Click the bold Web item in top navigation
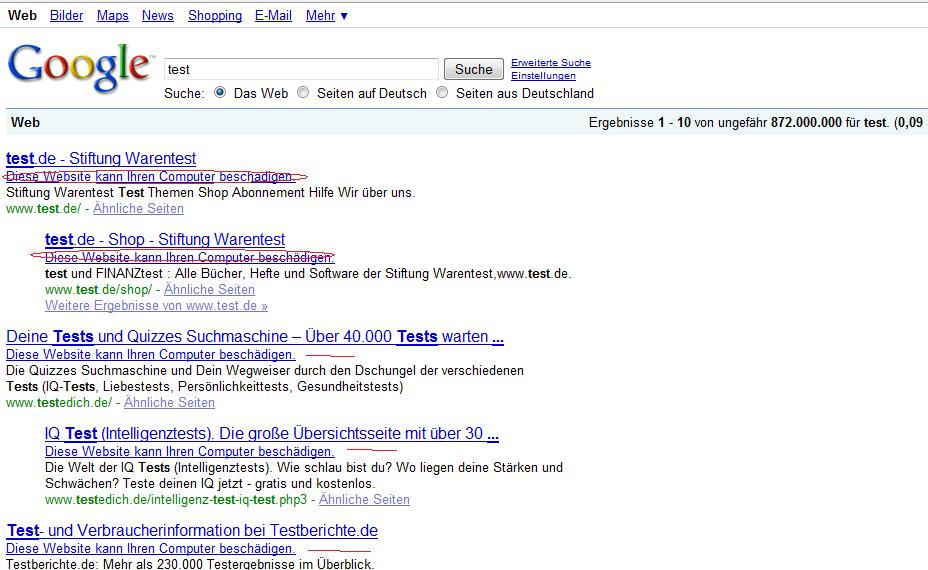Image resolution: width=928 pixels, height=570 pixels. coord(22,16)
